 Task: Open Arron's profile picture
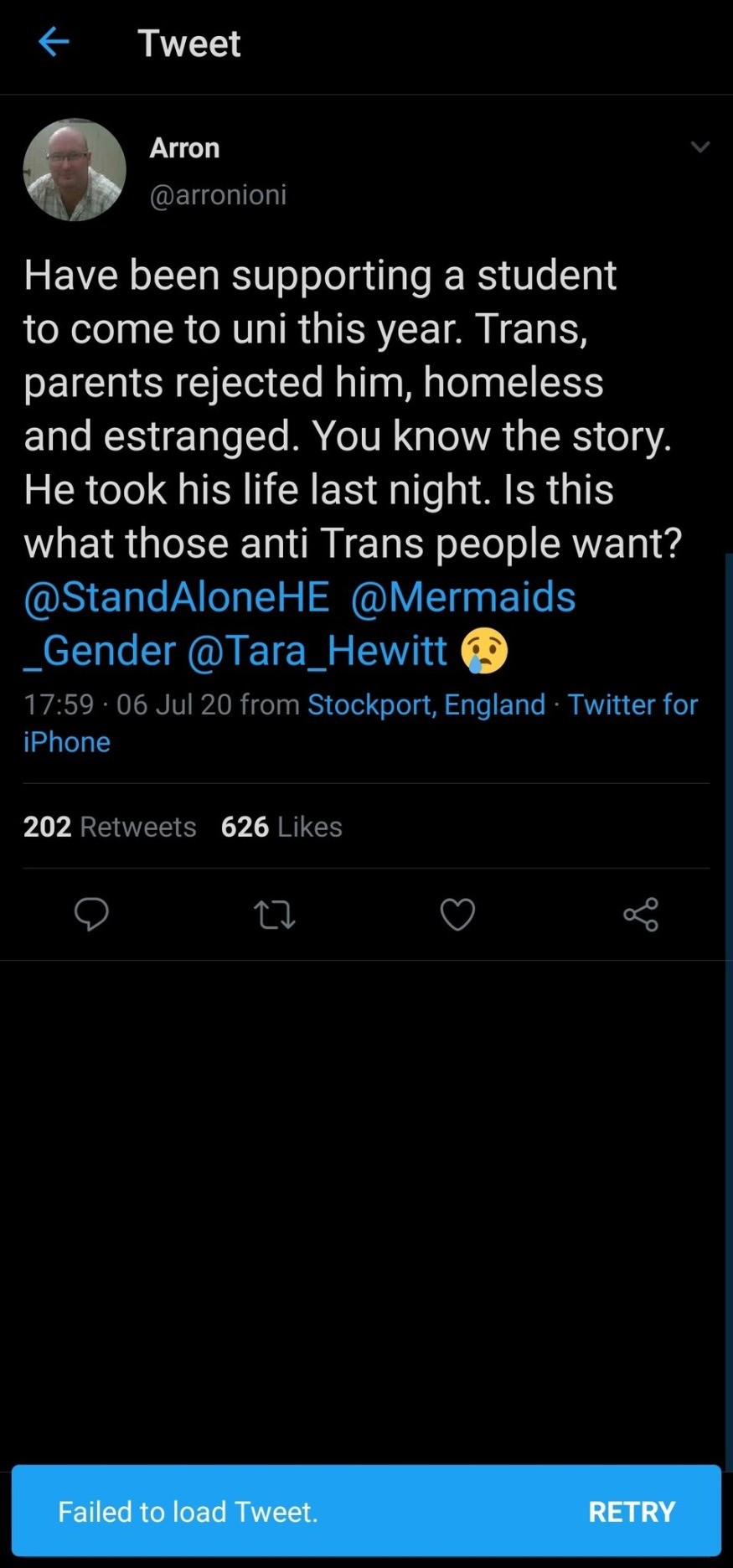(75, 170)
